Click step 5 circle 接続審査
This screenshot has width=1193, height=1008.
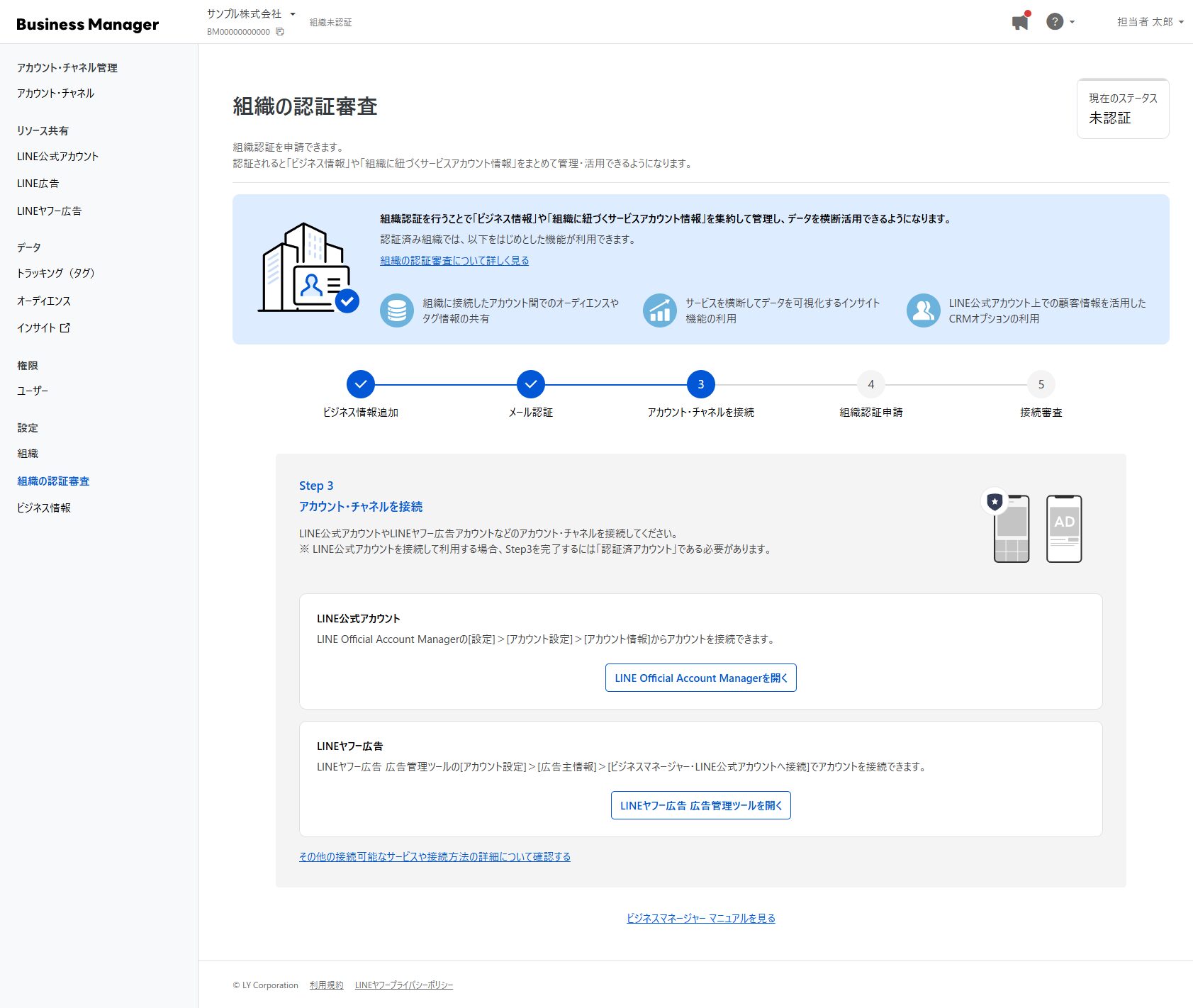tap(1041, 384)
